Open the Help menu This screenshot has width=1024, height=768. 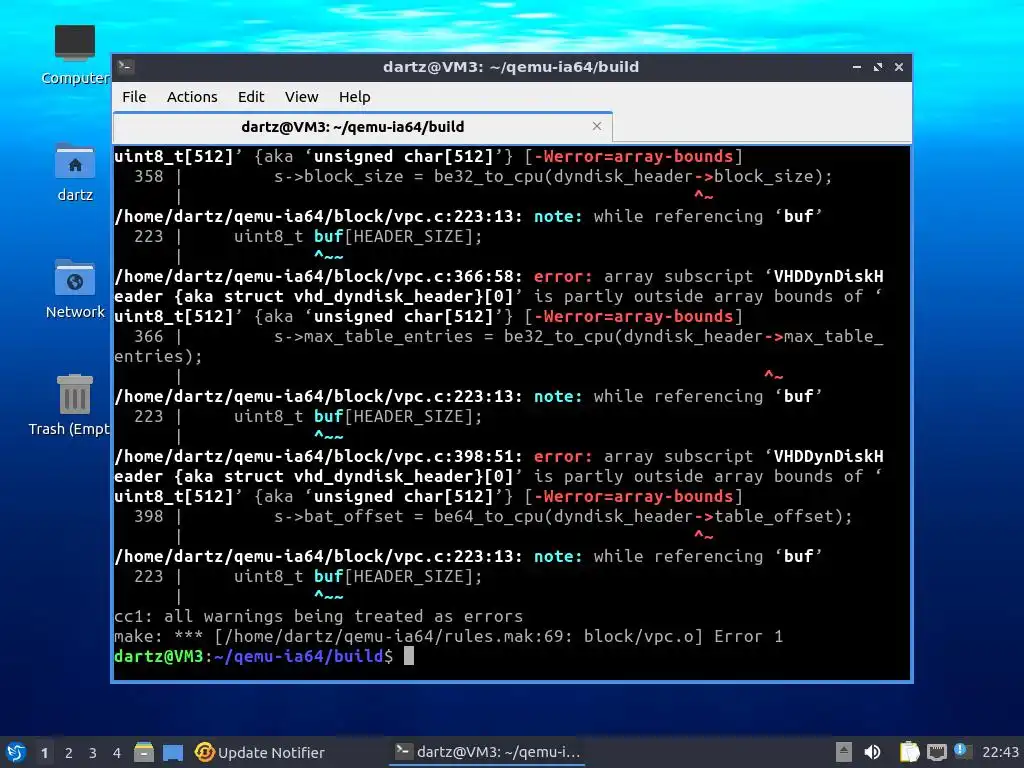355,97
